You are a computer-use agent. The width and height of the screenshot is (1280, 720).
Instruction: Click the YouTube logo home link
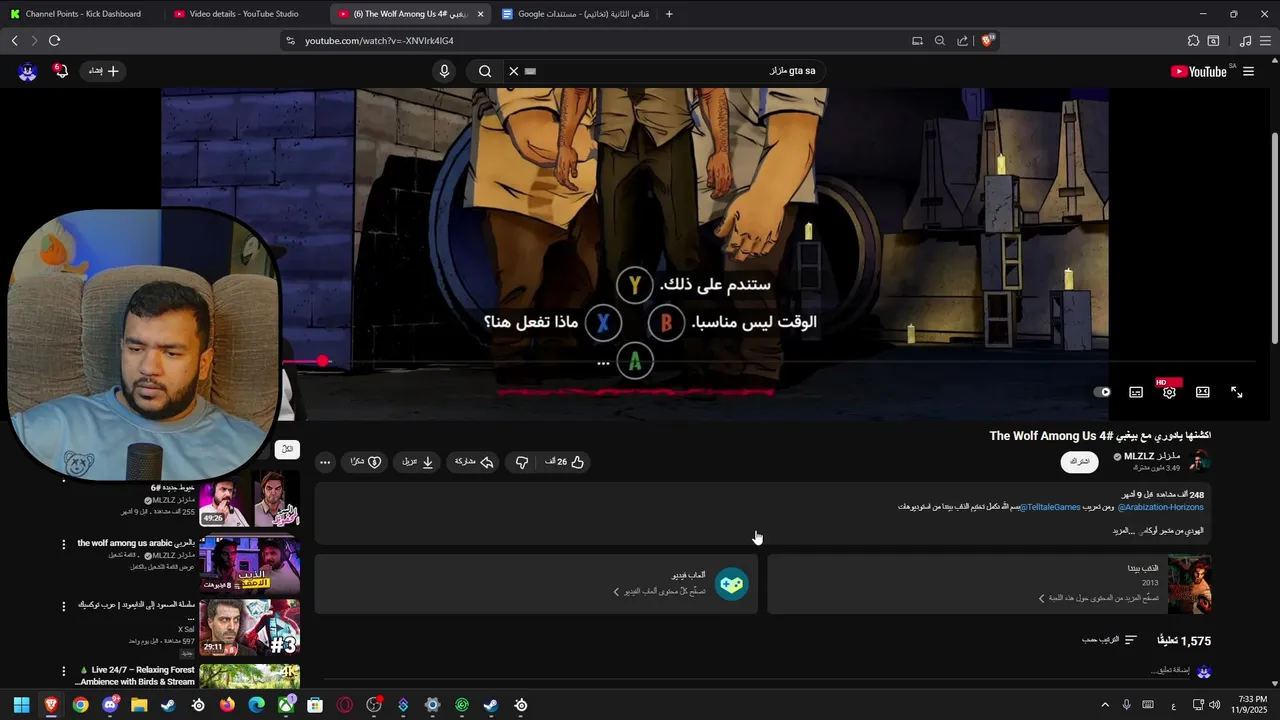(x=1199, y=71)
